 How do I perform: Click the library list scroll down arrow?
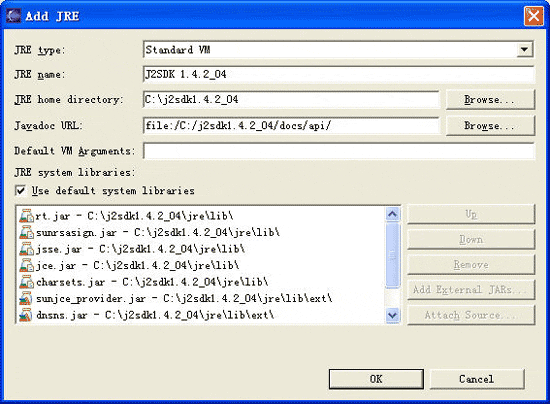coord(393,315)
